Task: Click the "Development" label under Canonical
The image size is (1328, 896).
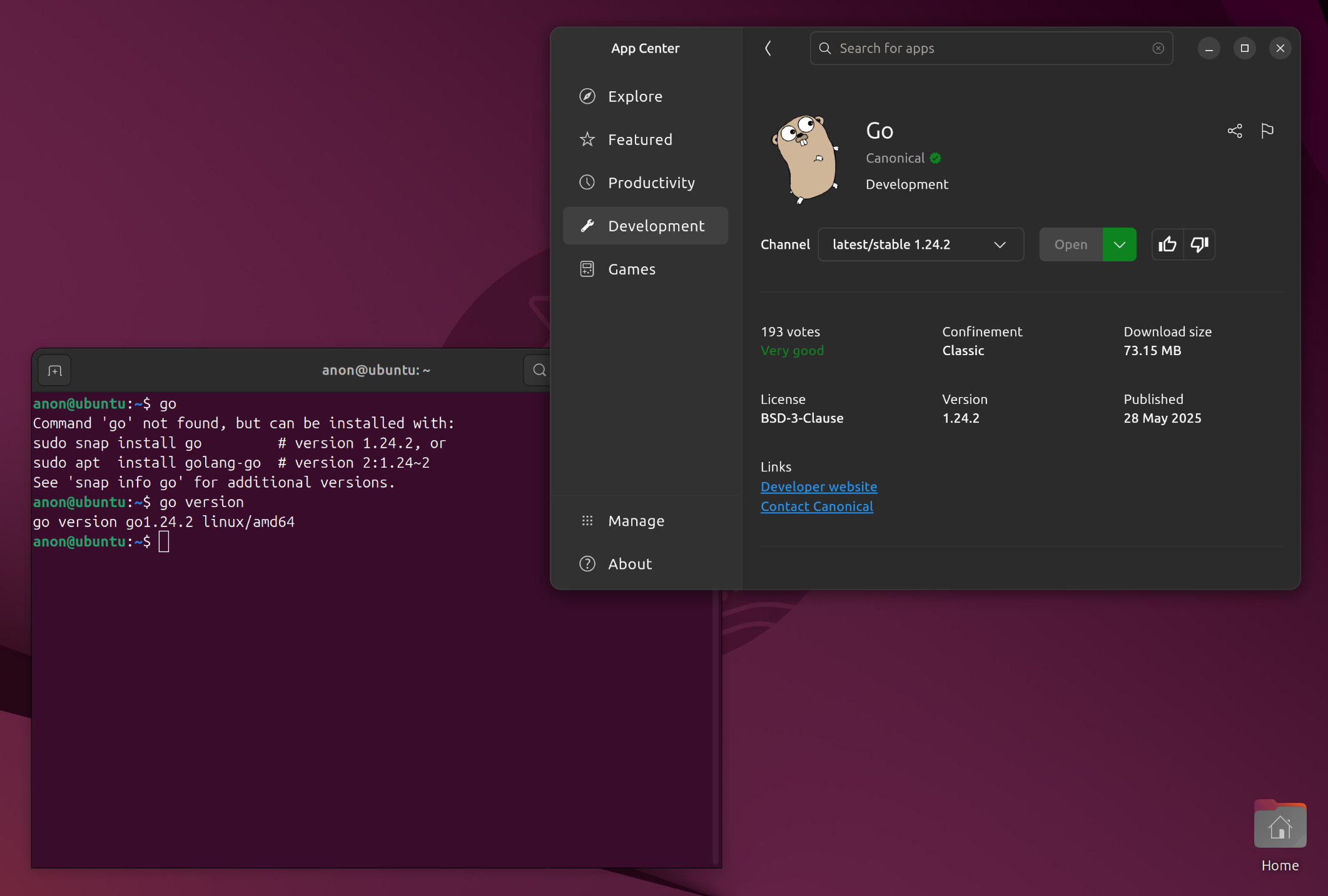Action: [x=907, y=184]
